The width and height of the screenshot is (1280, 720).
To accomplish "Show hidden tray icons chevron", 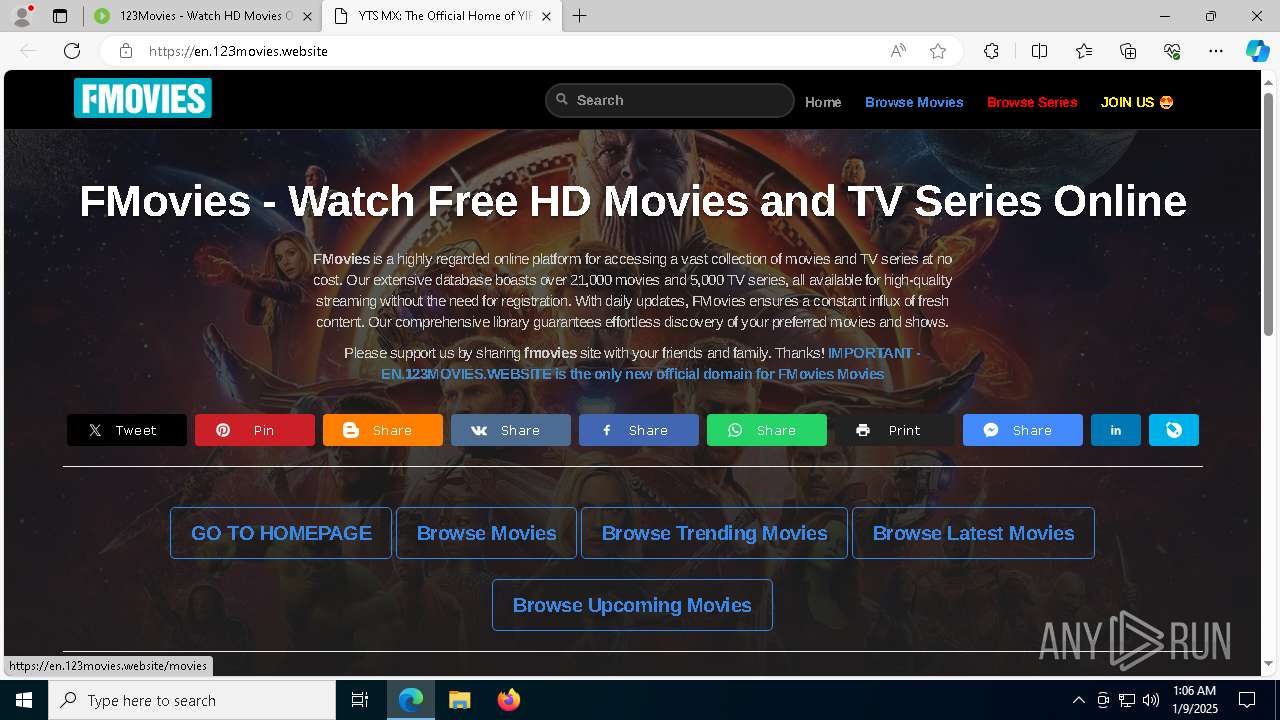I will click(1078, 700).
